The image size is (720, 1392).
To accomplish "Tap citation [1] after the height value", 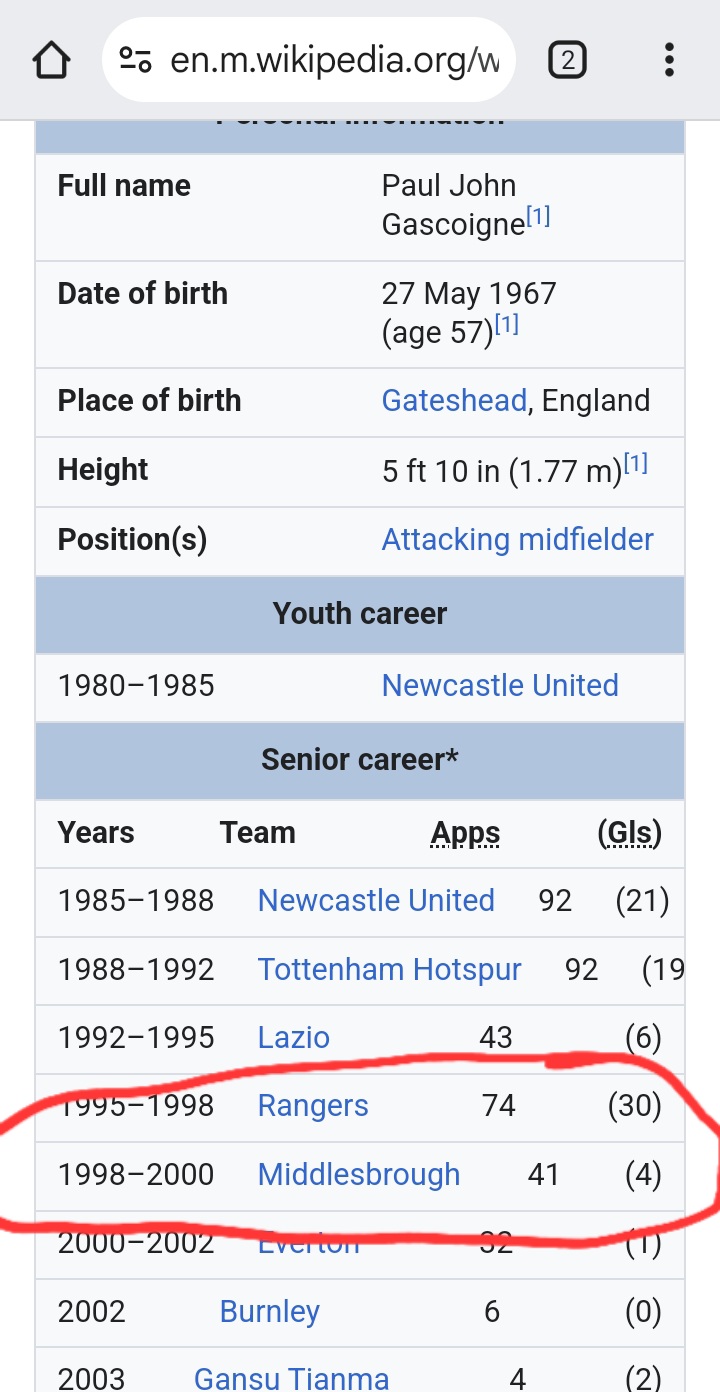I will click(636, 463).
